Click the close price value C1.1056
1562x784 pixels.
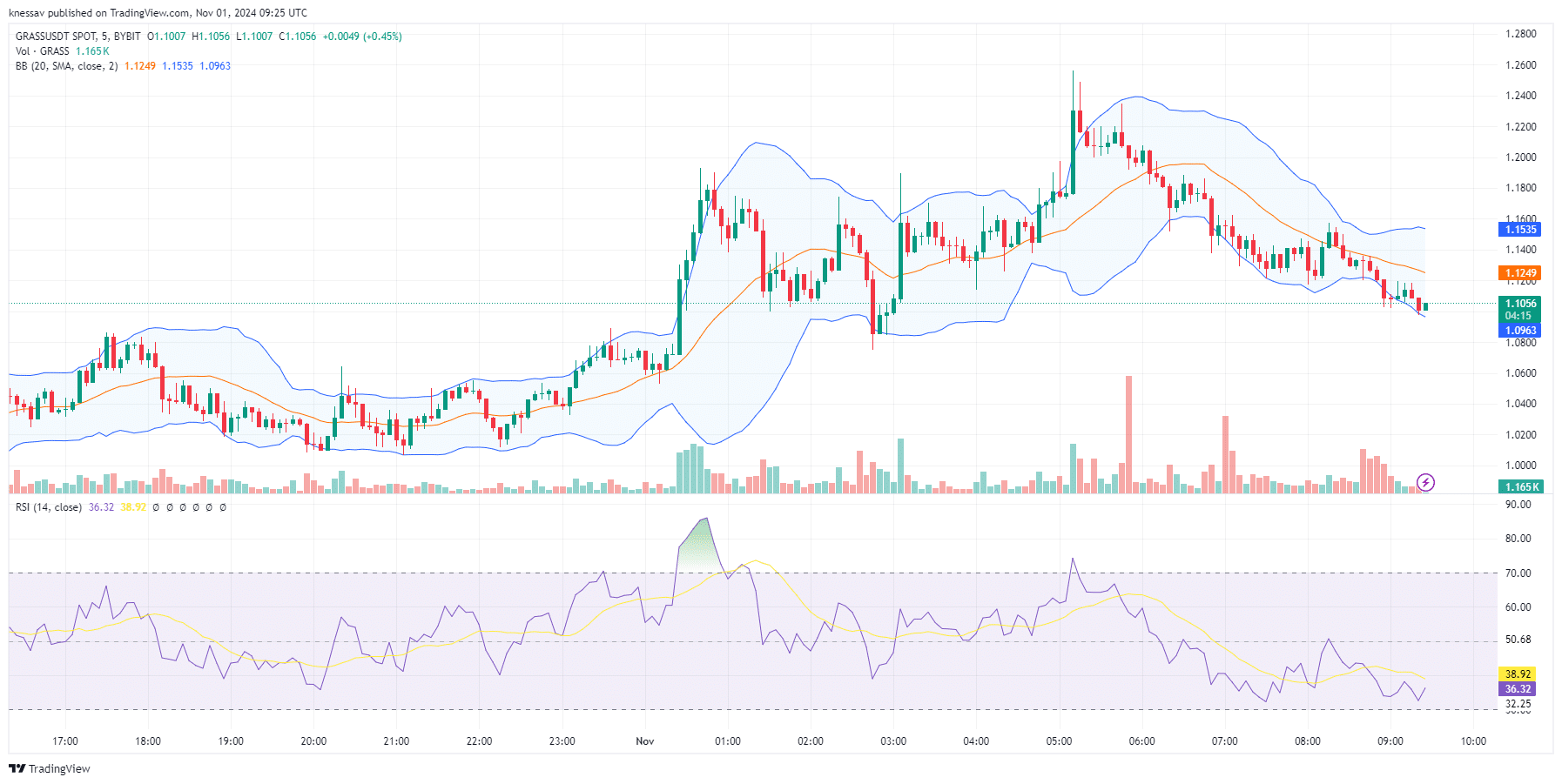point(298,37)
